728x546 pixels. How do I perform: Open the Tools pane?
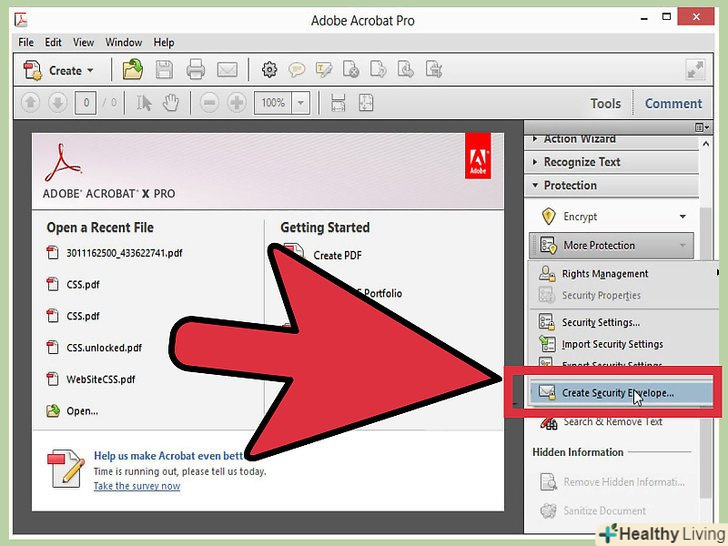pos(605,103)
